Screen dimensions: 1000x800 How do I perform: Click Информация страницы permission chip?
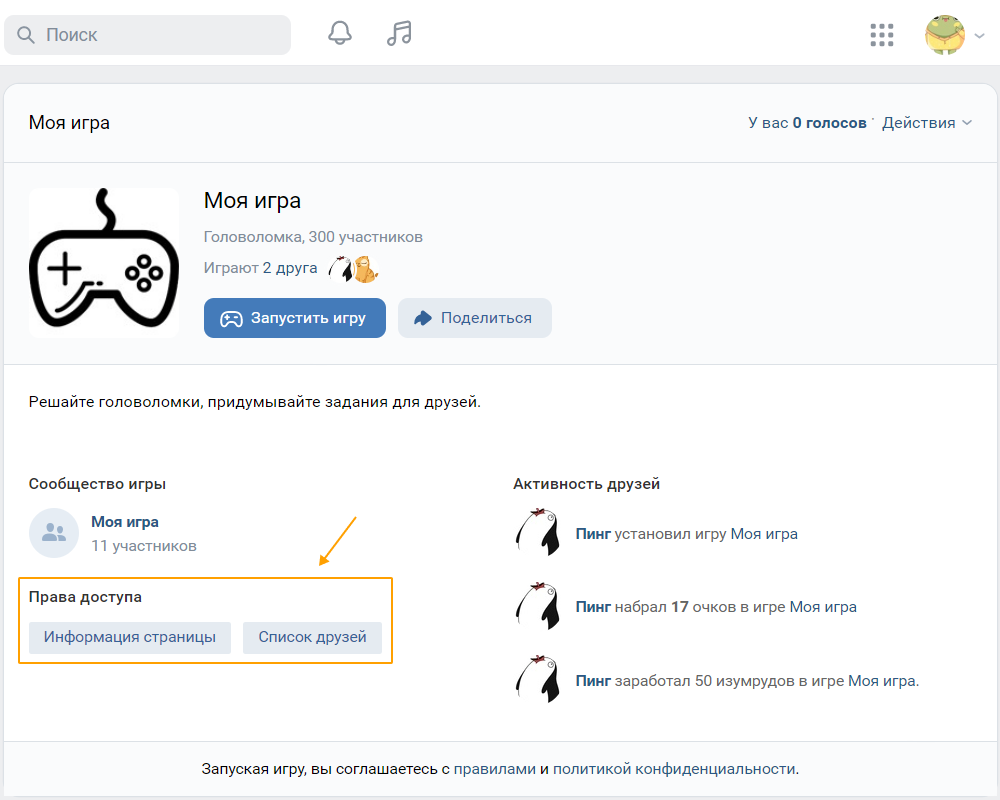[x=129, y=637]
